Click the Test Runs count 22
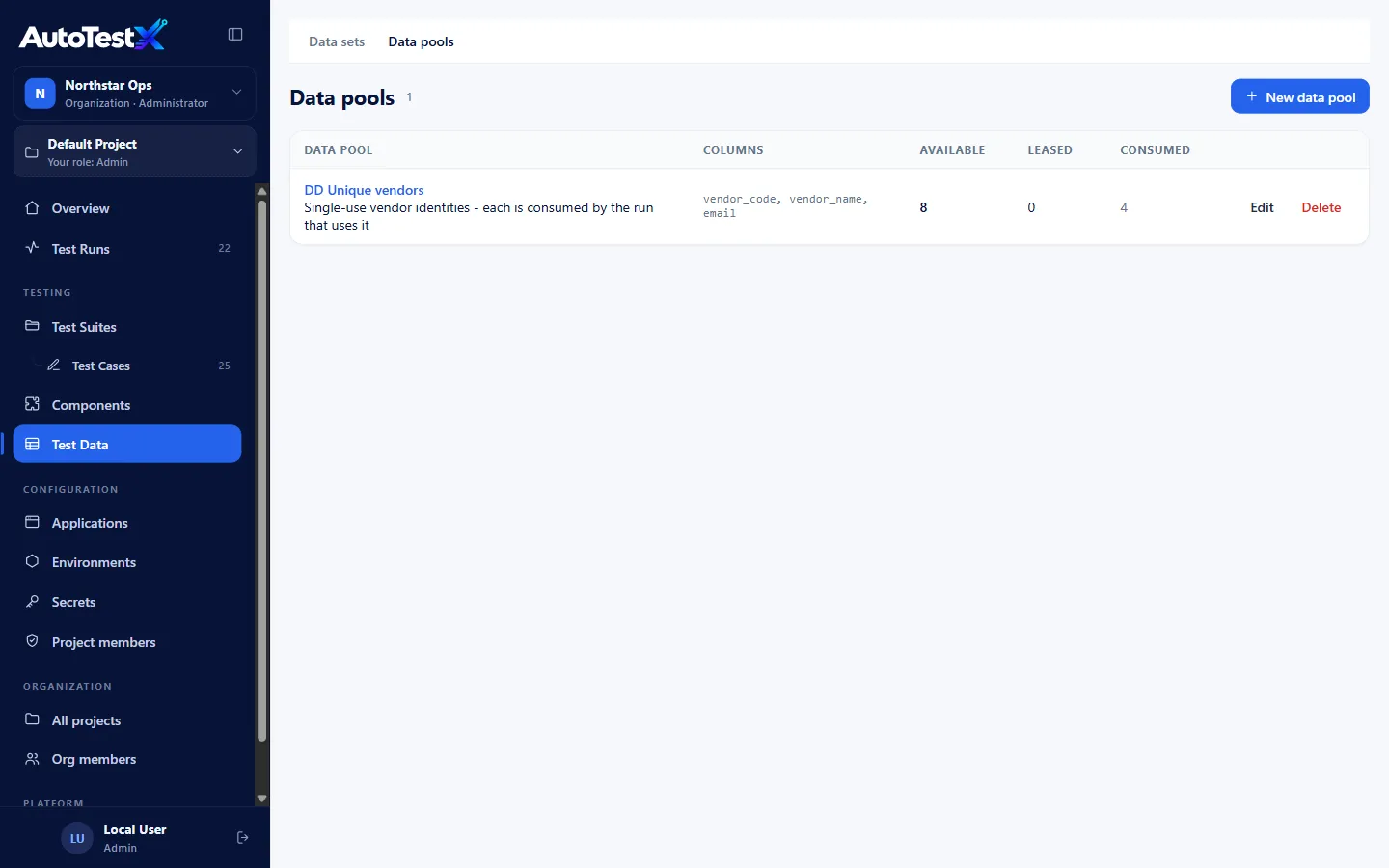Image resolution: width=1389 pixels, height=868 pixels. click(224, 248)
